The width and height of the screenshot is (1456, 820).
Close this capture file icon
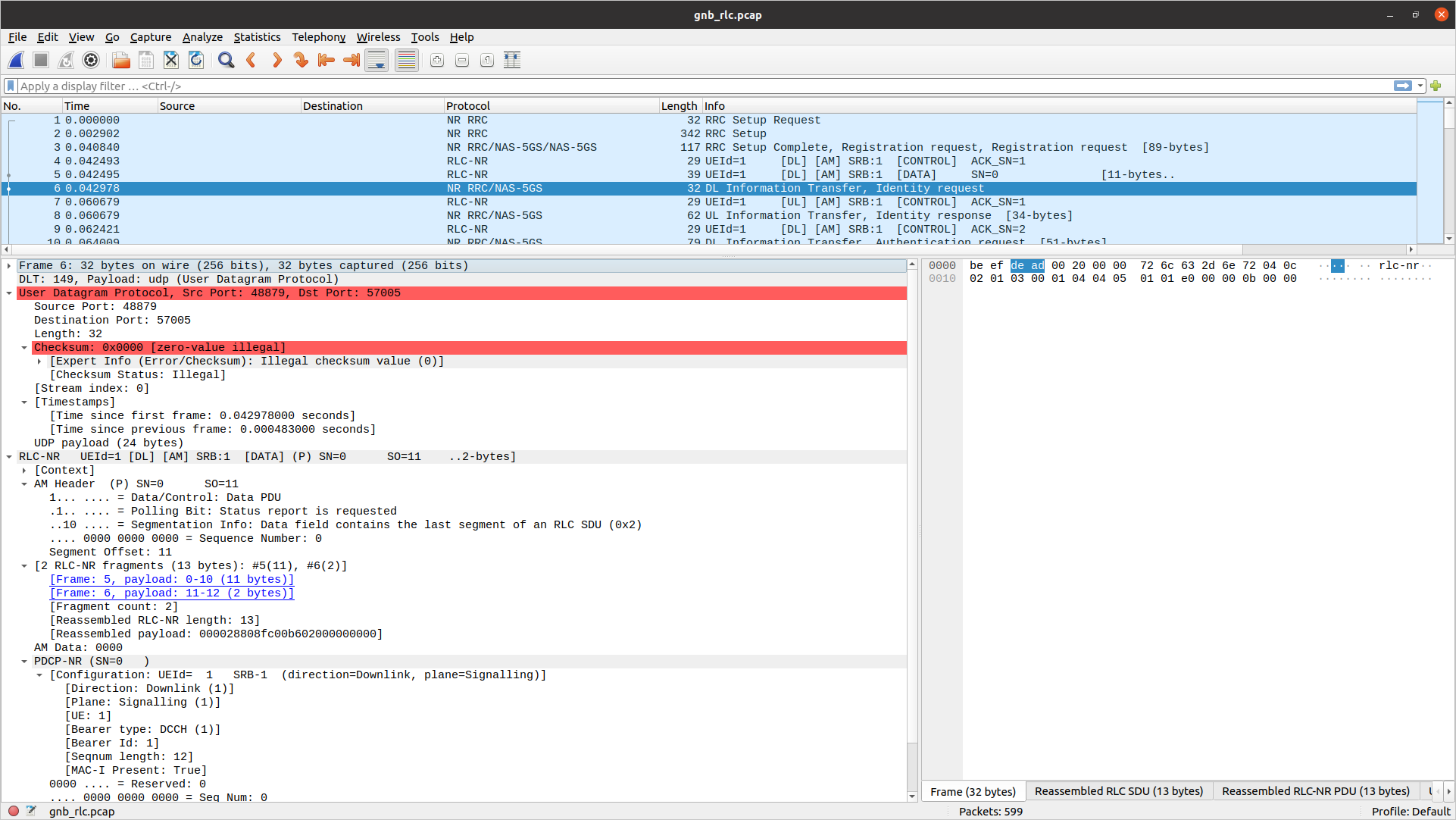[x=171, y=61]
